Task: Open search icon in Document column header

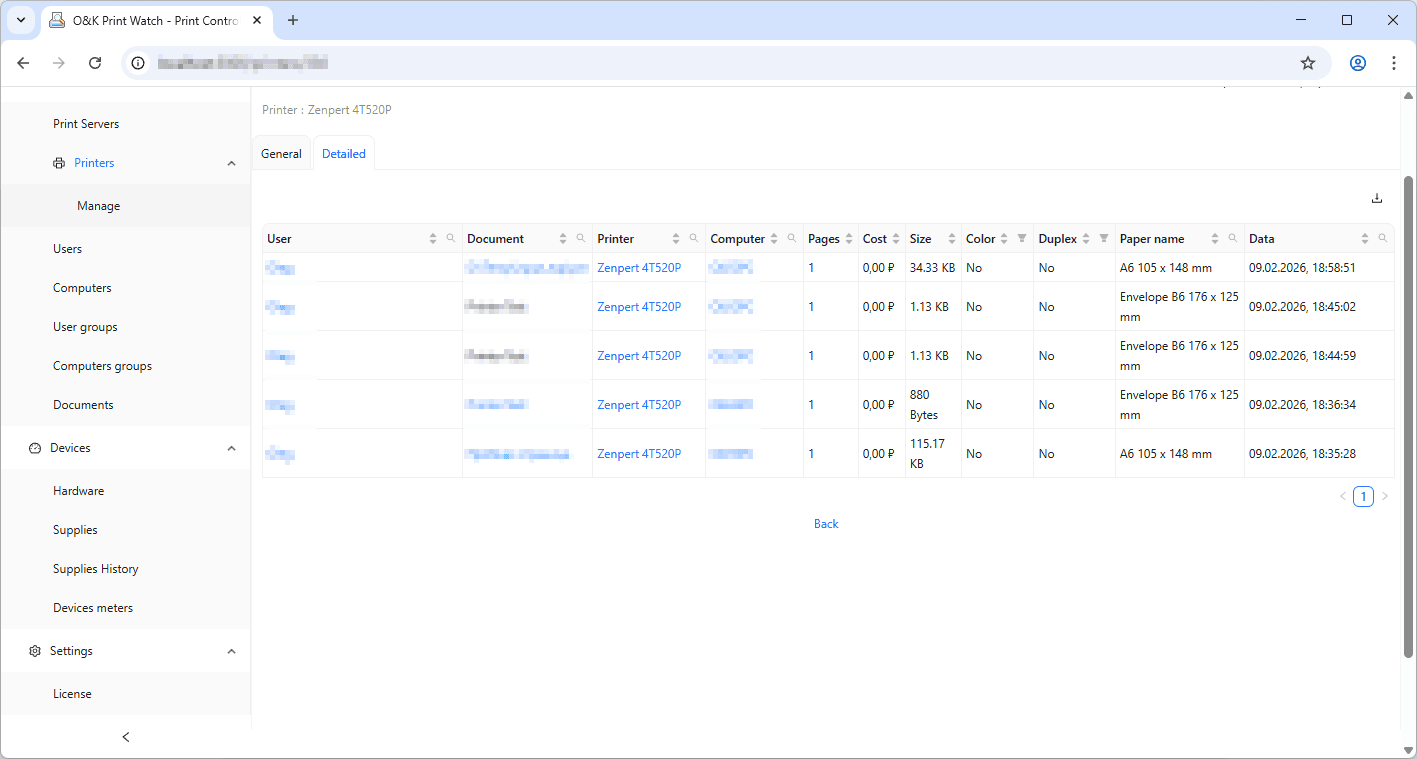Action: 581,238
